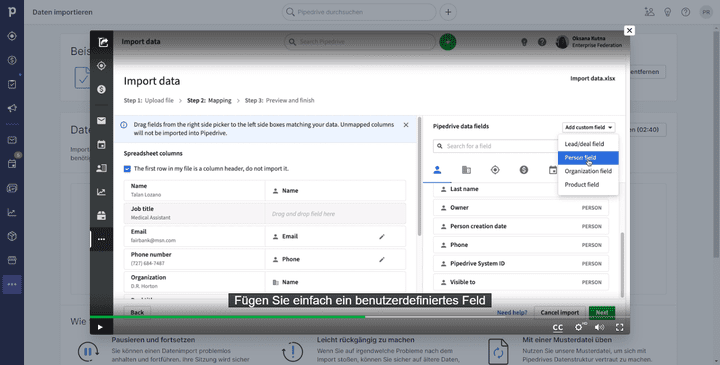
Task: Switch to Activity fields calendar tab icon
Action: click(x=553, y=170)
